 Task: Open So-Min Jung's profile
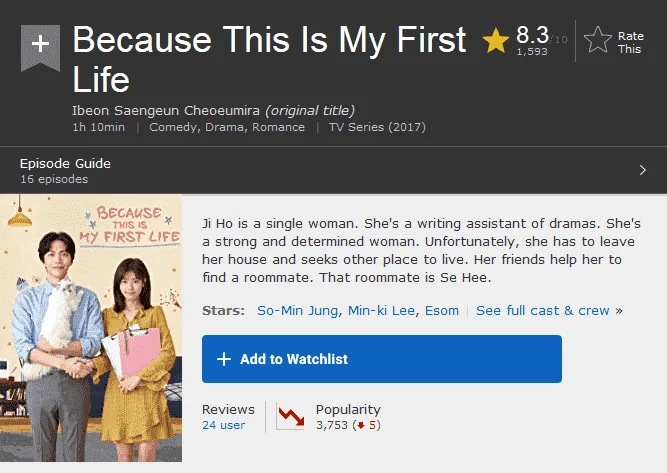[x=298, y=311]
